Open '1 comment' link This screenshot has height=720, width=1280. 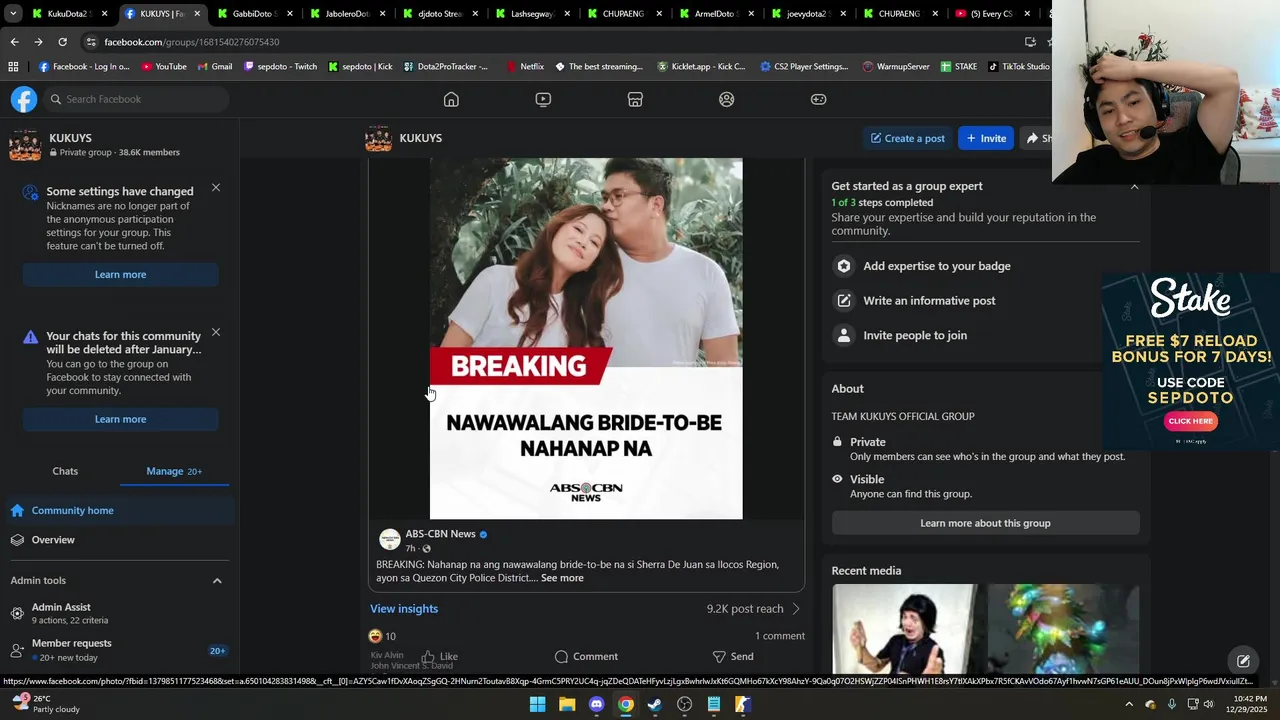[779, 636]
